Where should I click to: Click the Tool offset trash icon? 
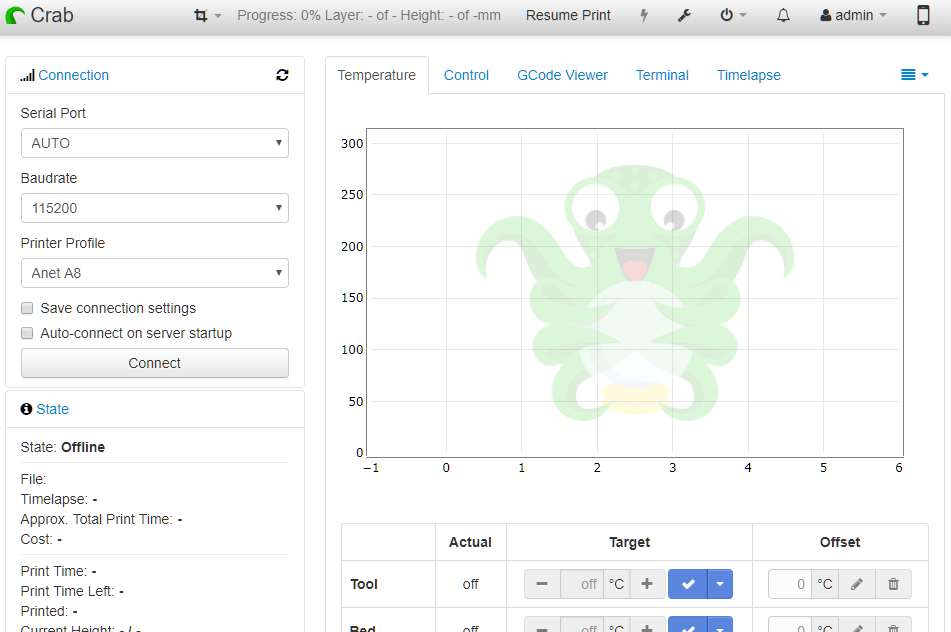pyautogui.click(x=893, y=584)
